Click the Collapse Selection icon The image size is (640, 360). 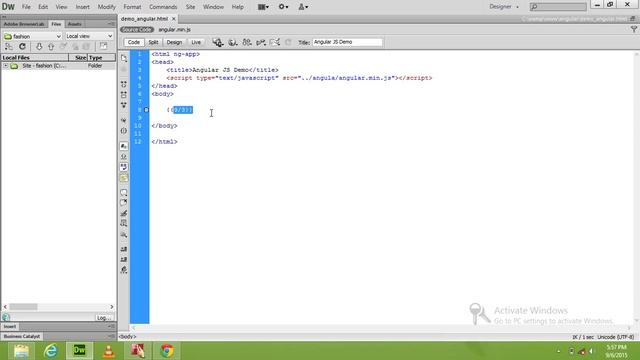(x=124, y=95)
